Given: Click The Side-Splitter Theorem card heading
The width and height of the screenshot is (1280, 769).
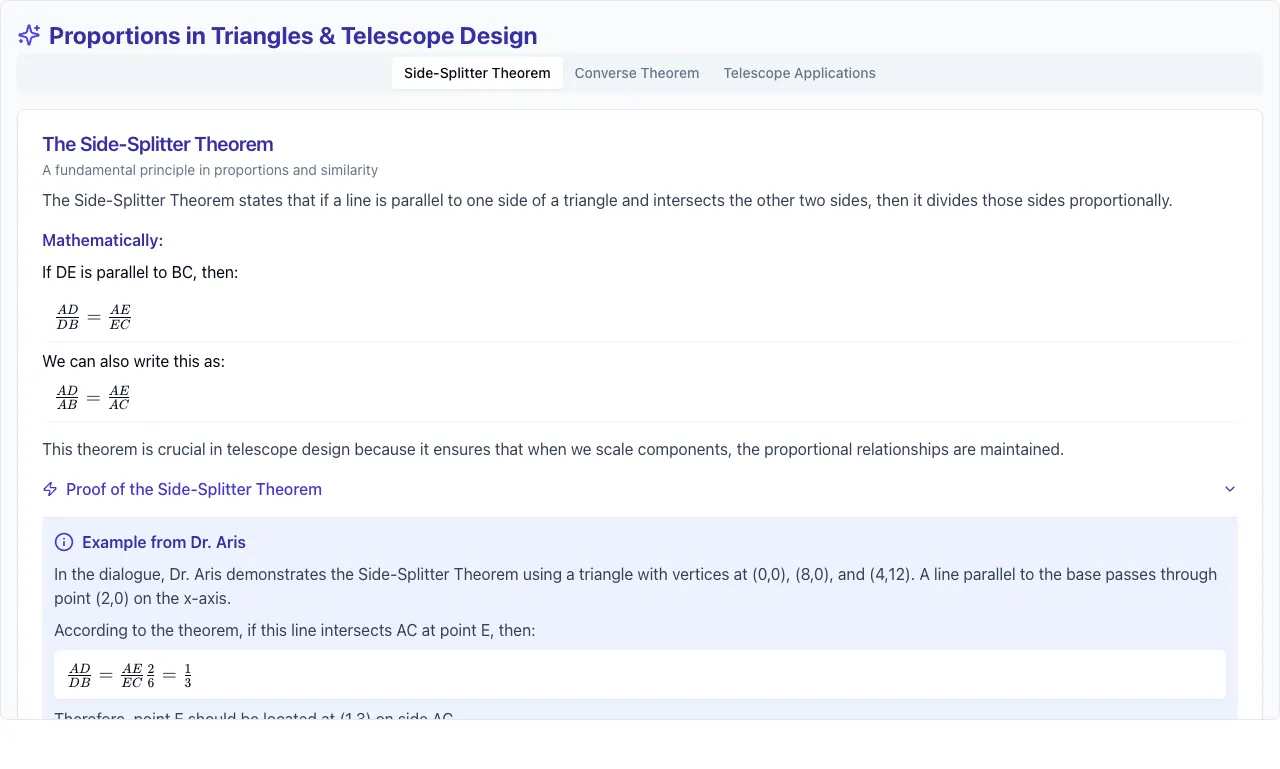Looking at the screenshot, I should [x=158, y=144].
